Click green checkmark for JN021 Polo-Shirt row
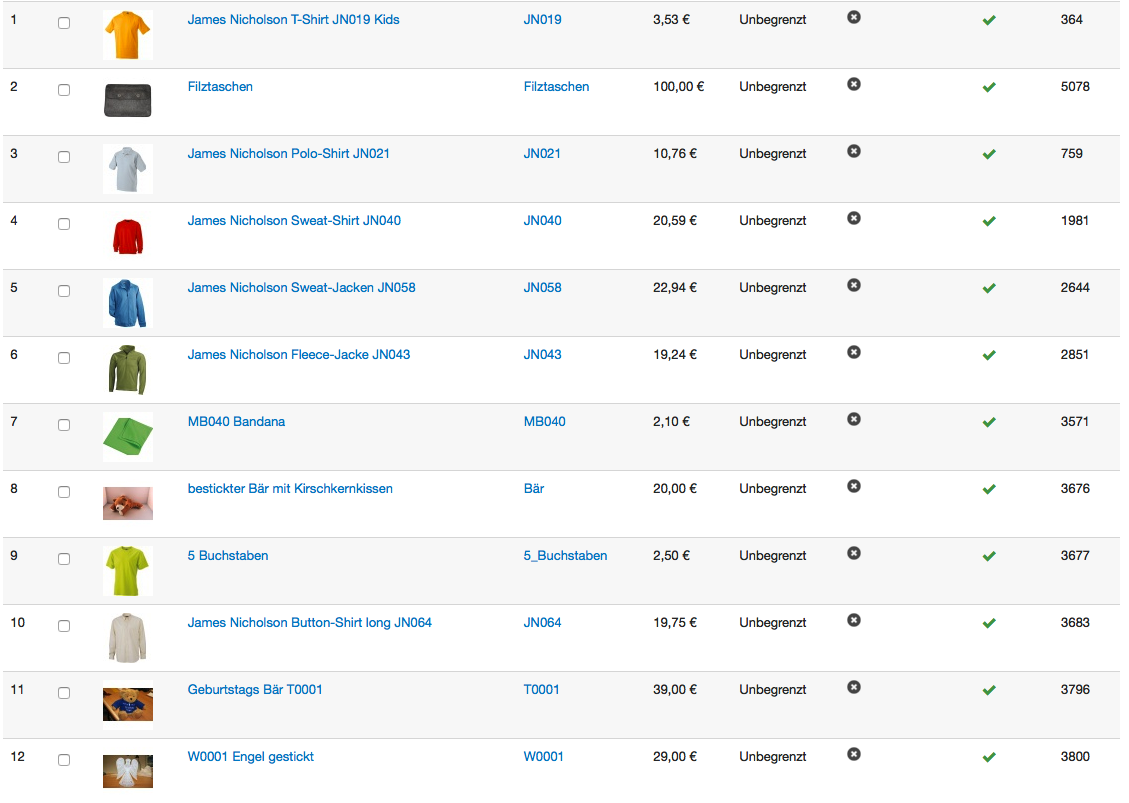This screenshot has width=1129, height=803. [989, 154]
